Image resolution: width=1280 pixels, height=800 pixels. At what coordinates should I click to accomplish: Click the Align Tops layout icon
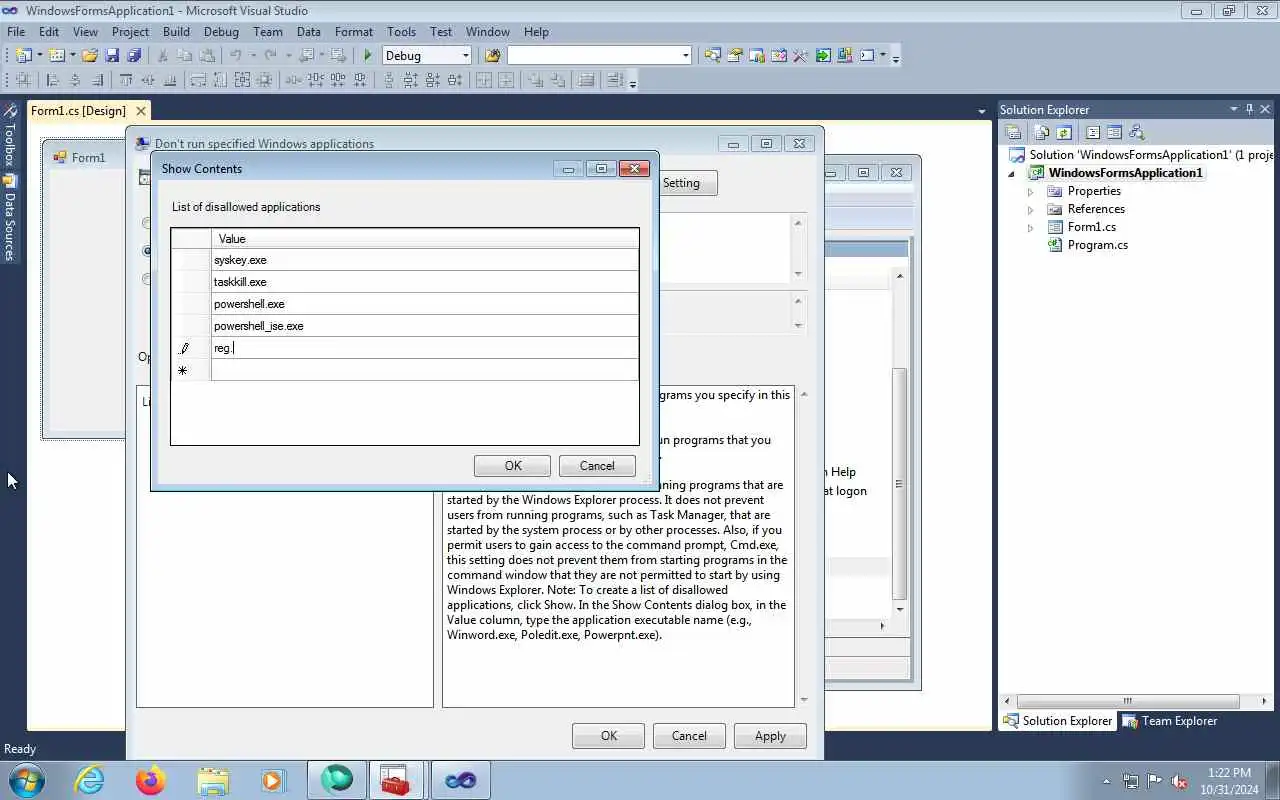click(126, 80)
